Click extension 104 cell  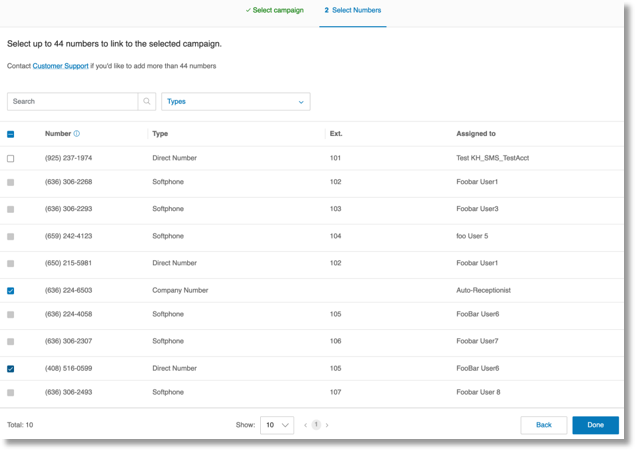(335, 236)
